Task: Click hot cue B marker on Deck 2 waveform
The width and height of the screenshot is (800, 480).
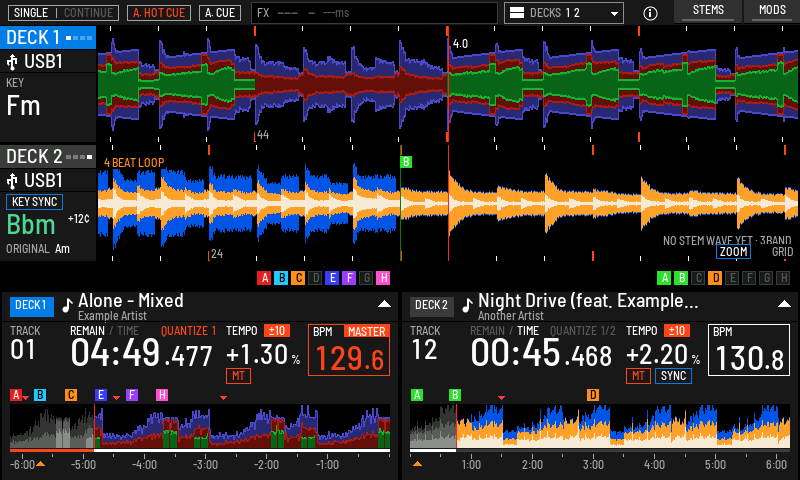Action: click(x=406, y=162)
